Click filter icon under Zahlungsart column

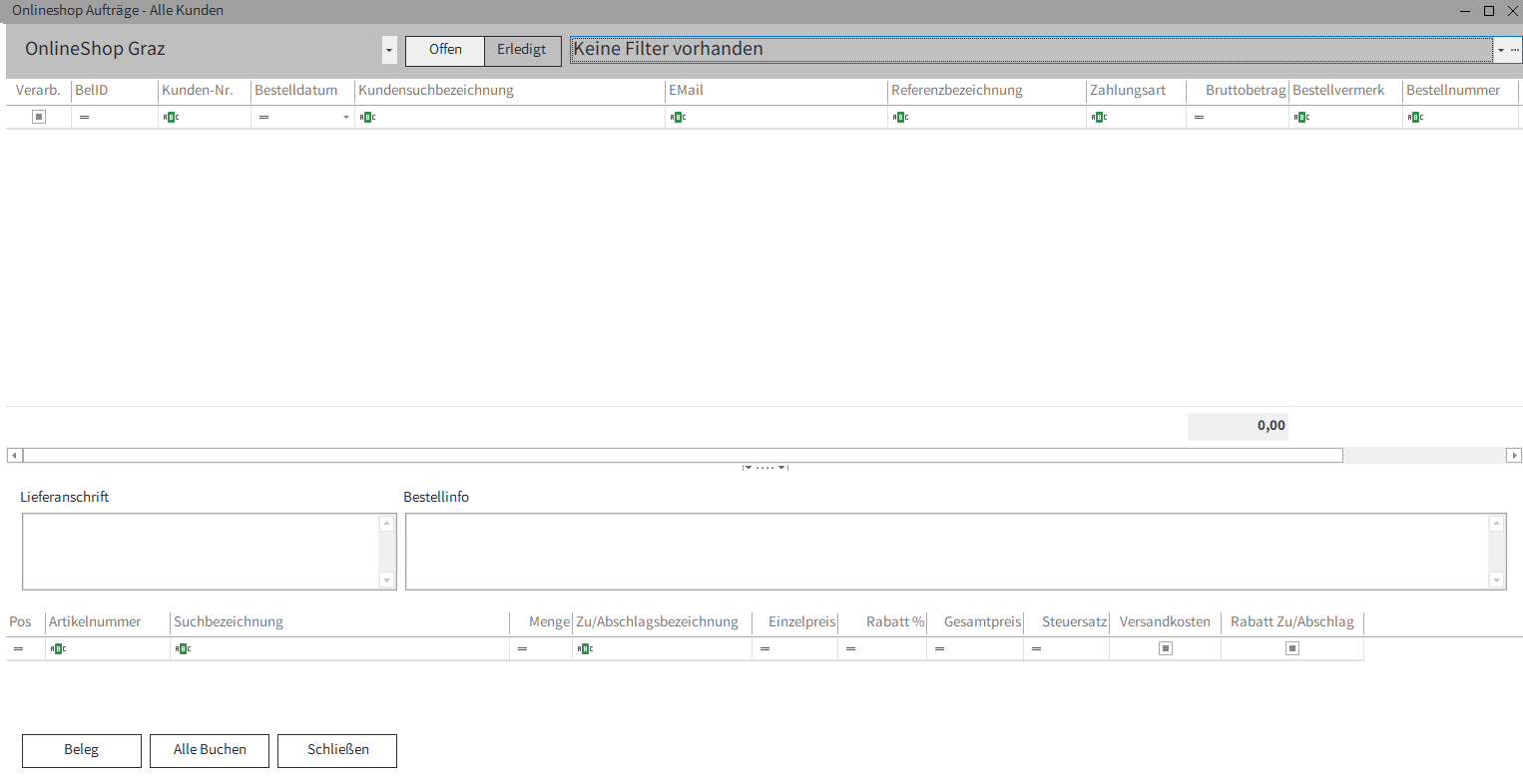[1099, 118]
